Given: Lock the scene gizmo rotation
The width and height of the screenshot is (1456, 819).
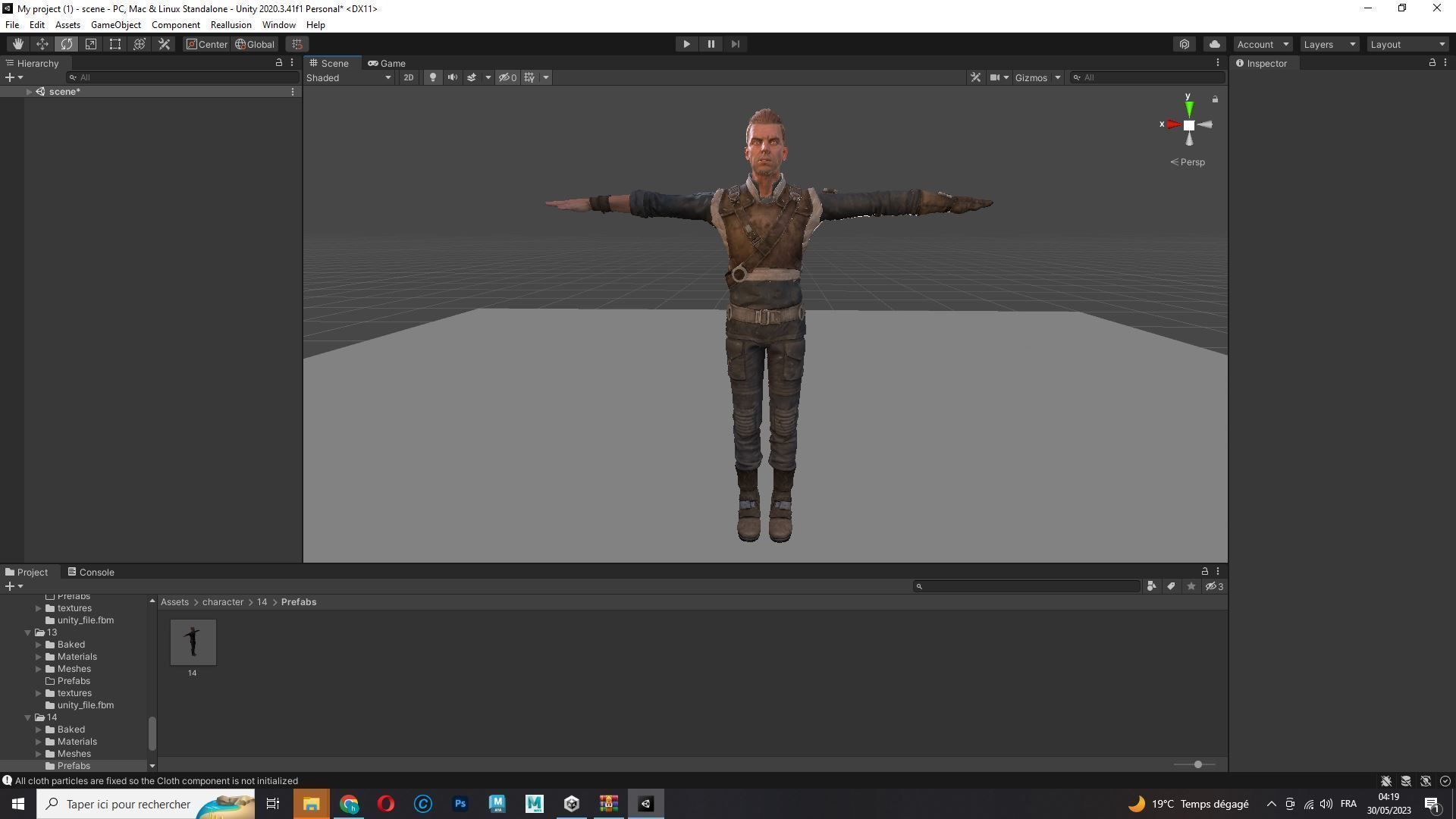Looking at the screenshot, I should [x=1215, y=99].
